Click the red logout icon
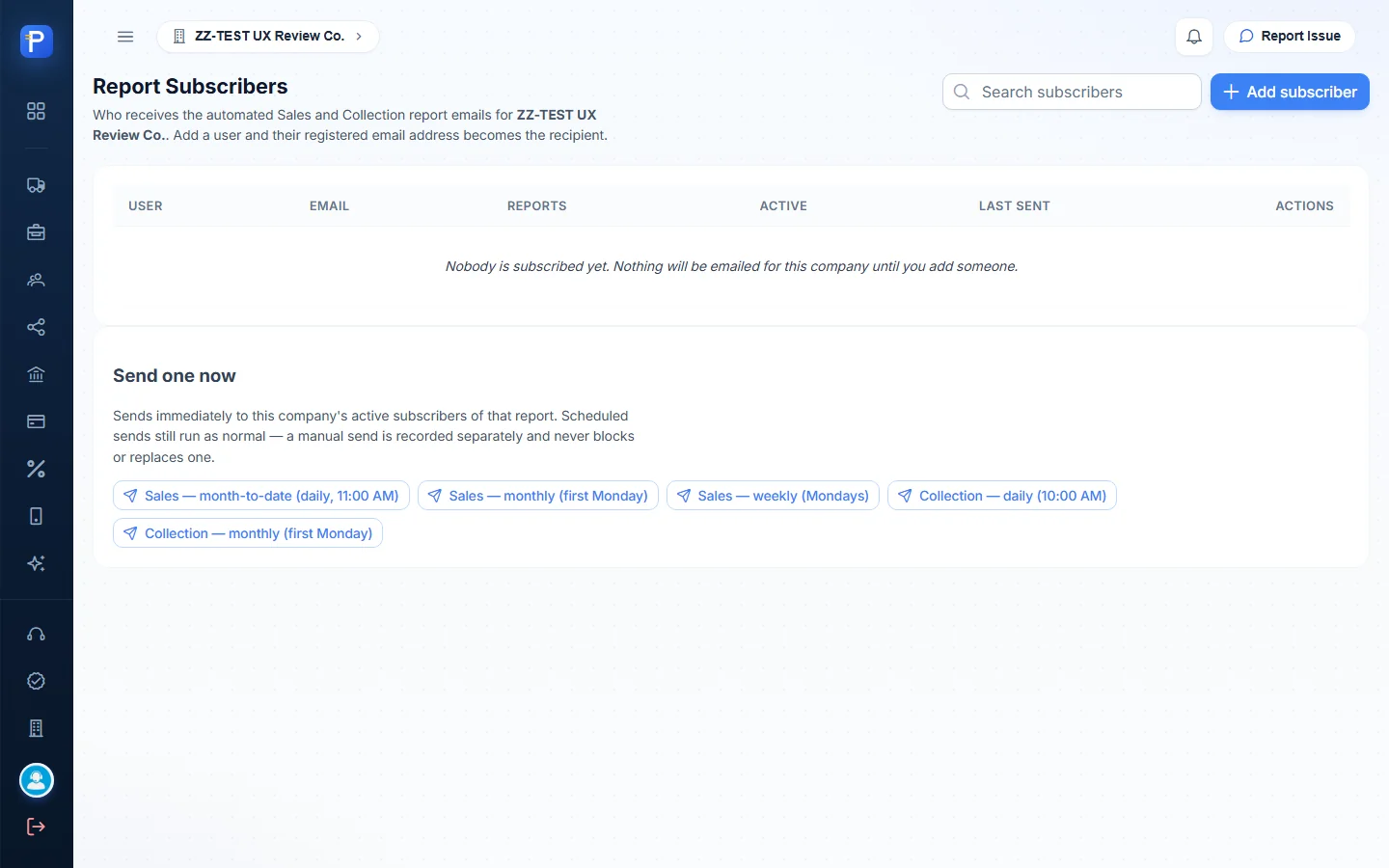Image resolution: width=1389 pixels, height=868 pixels. 37,827
